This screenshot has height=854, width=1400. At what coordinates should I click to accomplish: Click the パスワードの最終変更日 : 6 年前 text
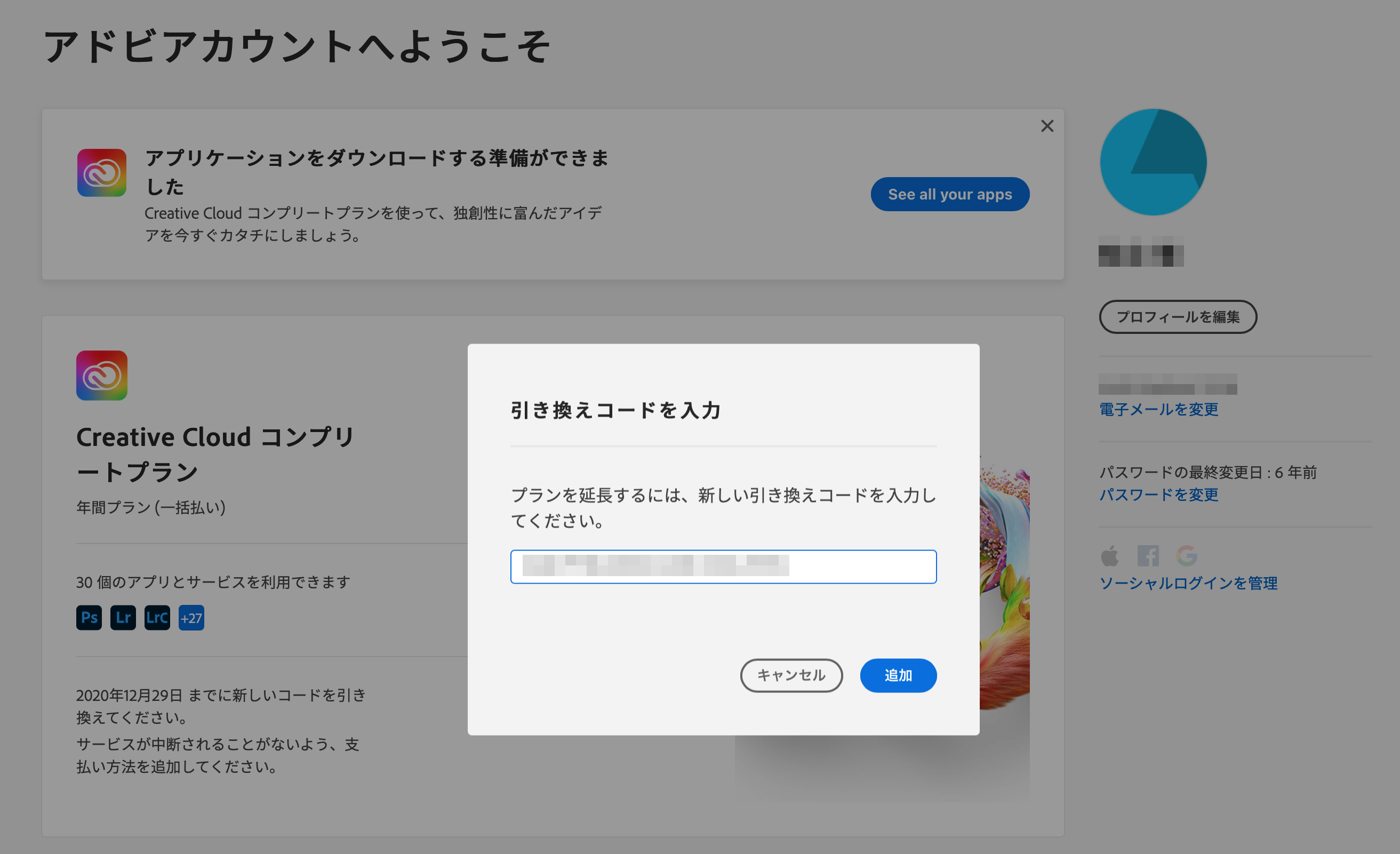(x=1208, y=472)
